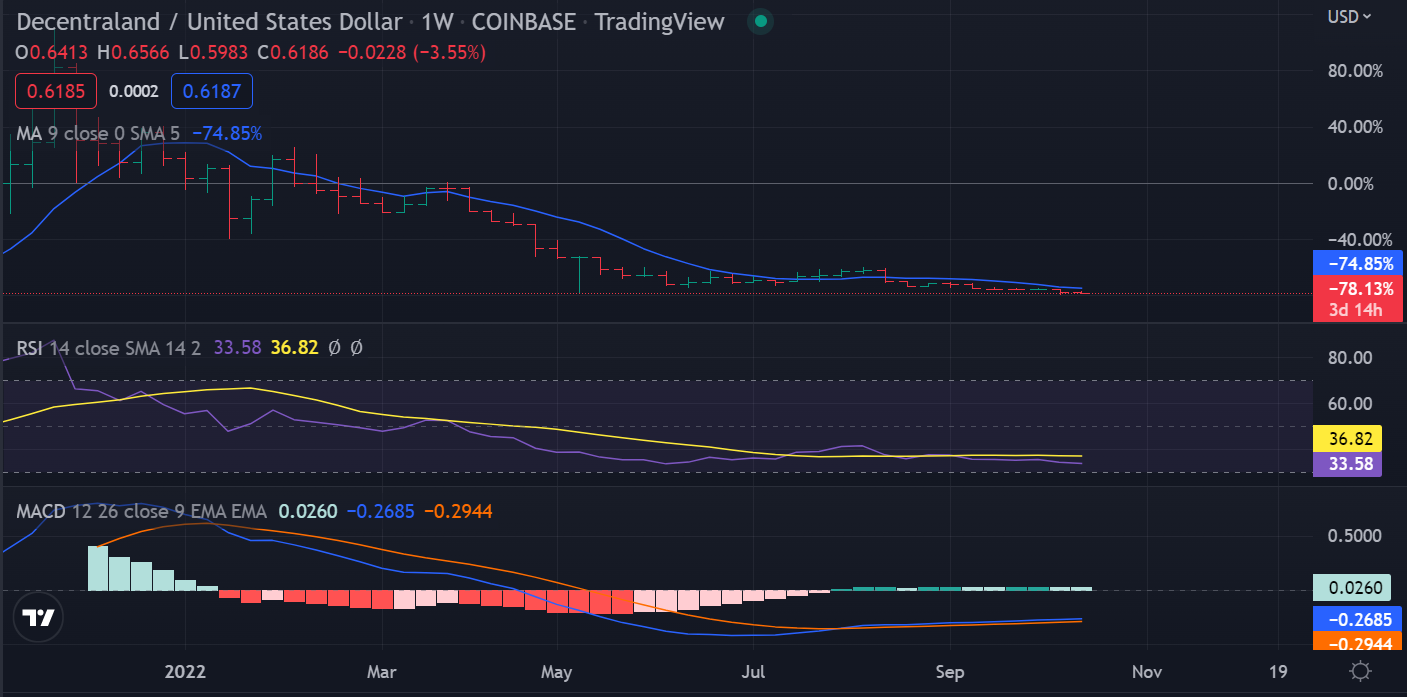Click the 80.00% price axis label

(x=1355, y=71)
